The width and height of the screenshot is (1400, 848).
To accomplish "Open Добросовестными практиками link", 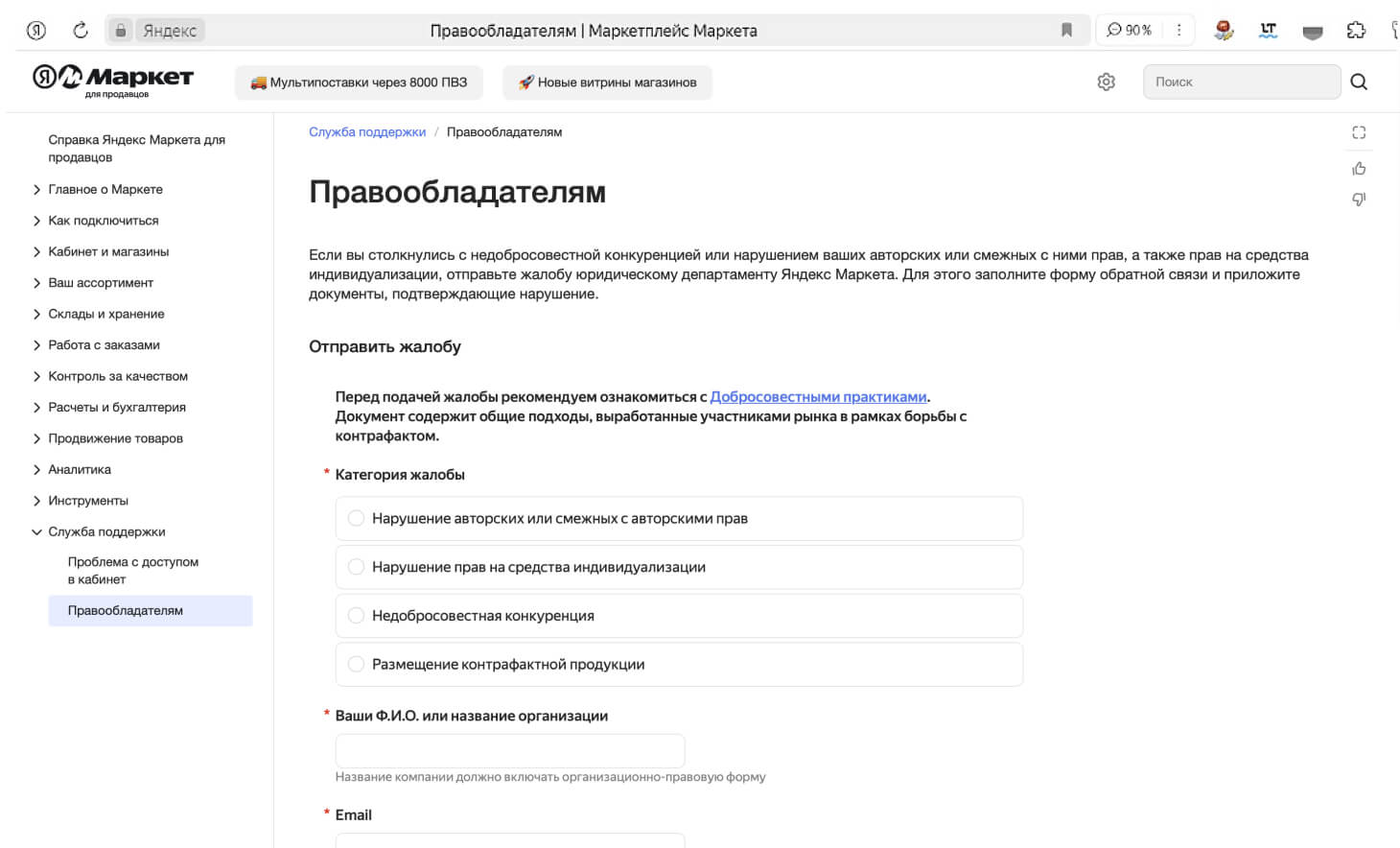I will coord(818,397).
